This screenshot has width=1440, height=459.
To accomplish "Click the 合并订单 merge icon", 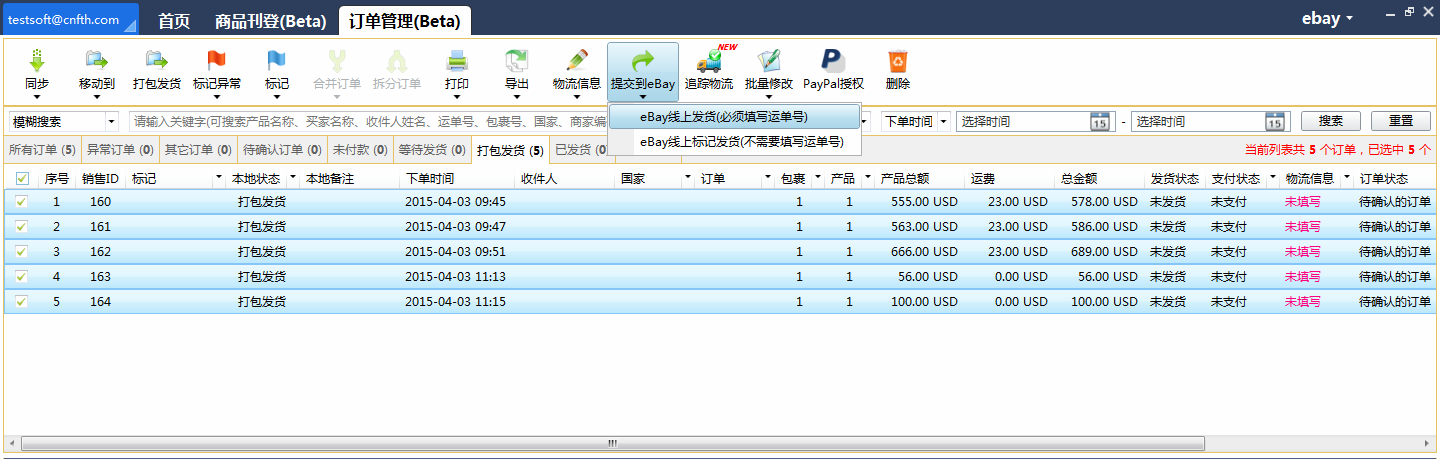I will [337, 60].
